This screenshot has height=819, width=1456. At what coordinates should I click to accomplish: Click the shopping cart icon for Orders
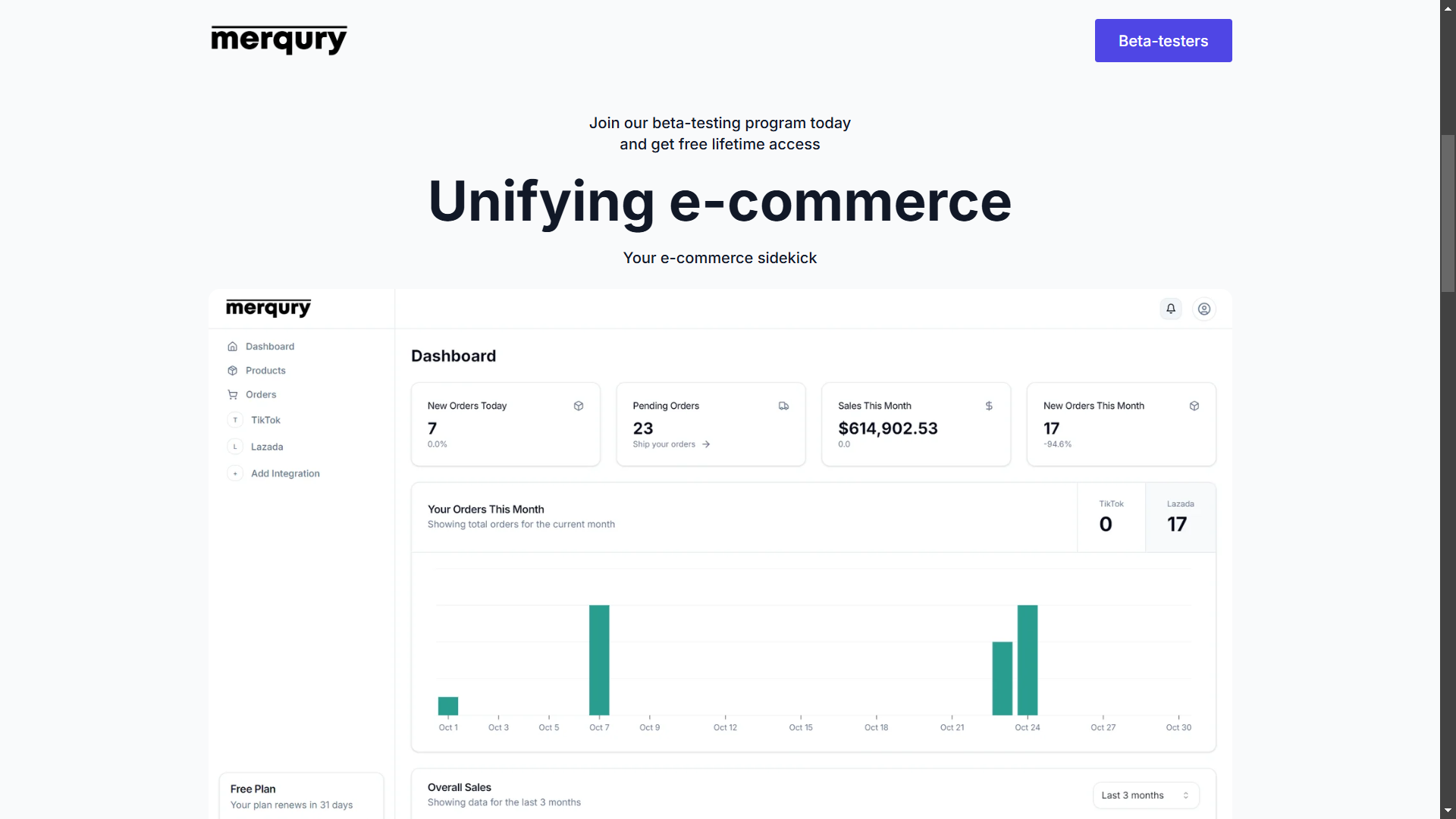coord(232,394)
